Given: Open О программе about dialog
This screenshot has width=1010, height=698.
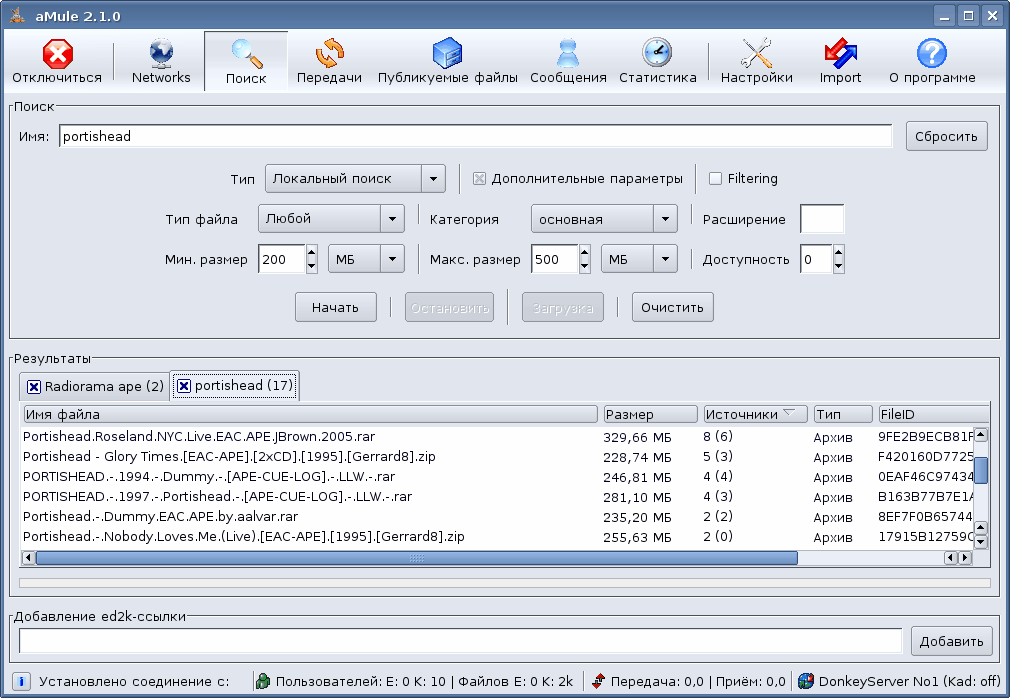Looking at the screenshot, I should 932,61.
